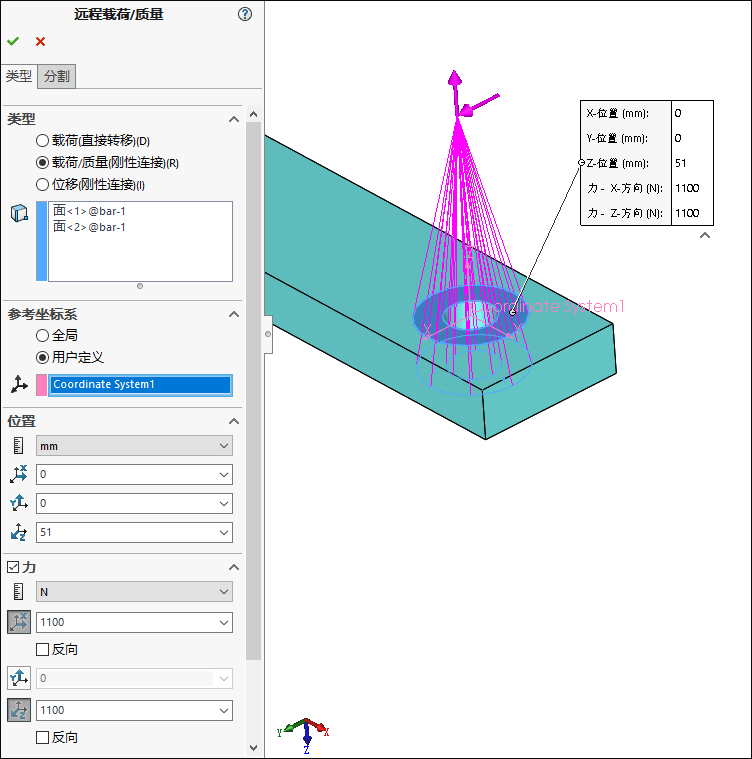
Task: Select 面<1>@bar-1 in the face list
Action: (x=89, y=211)
